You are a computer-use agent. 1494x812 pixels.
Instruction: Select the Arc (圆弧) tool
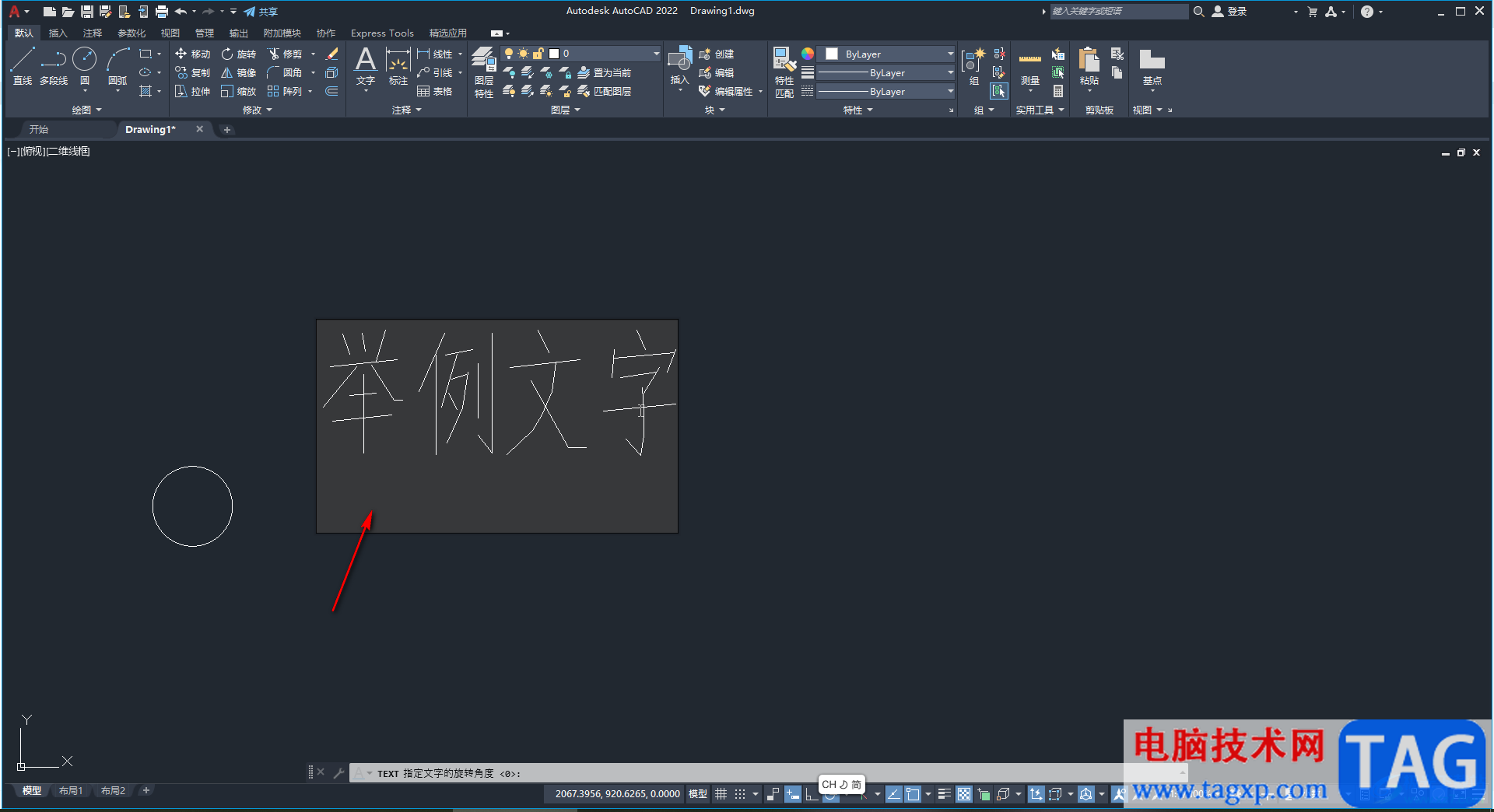click(x=117, y=66)
